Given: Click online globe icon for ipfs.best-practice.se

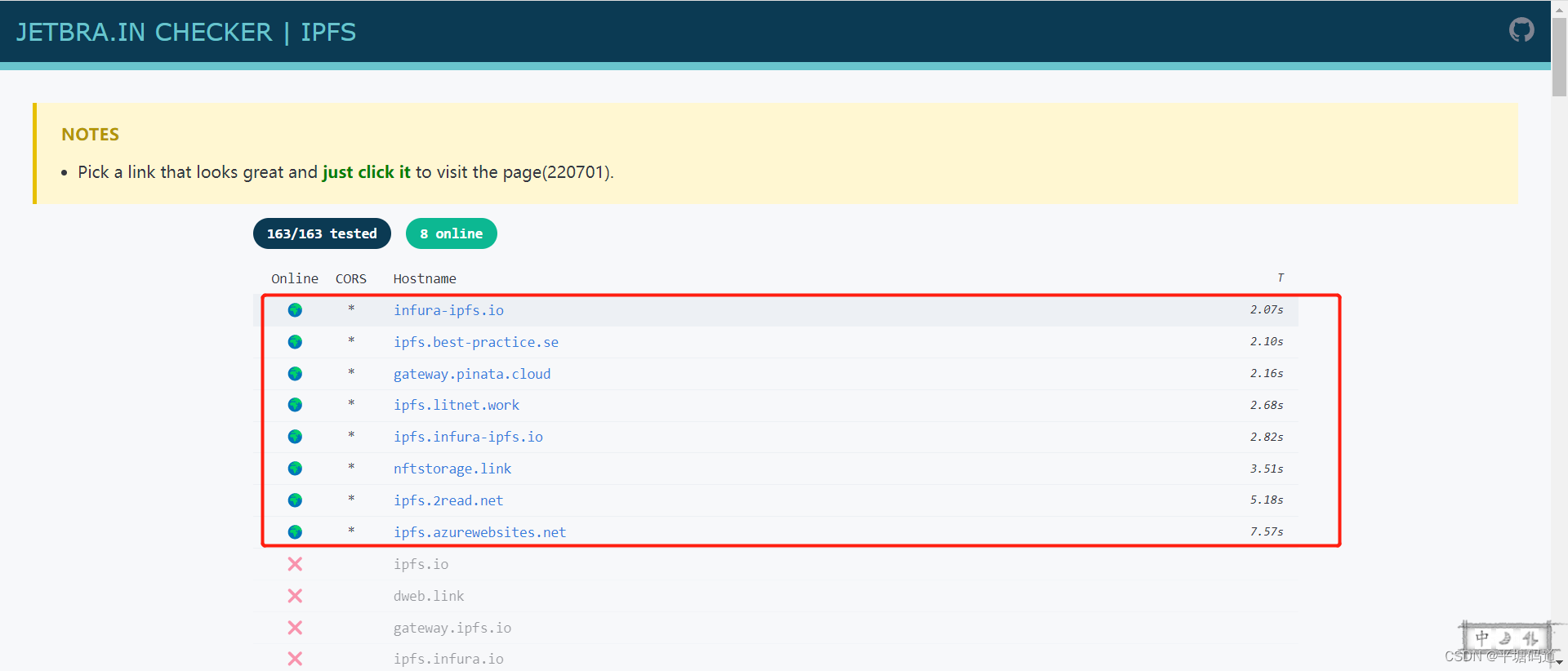Looking at the screenshot, I should coord(295,342).
